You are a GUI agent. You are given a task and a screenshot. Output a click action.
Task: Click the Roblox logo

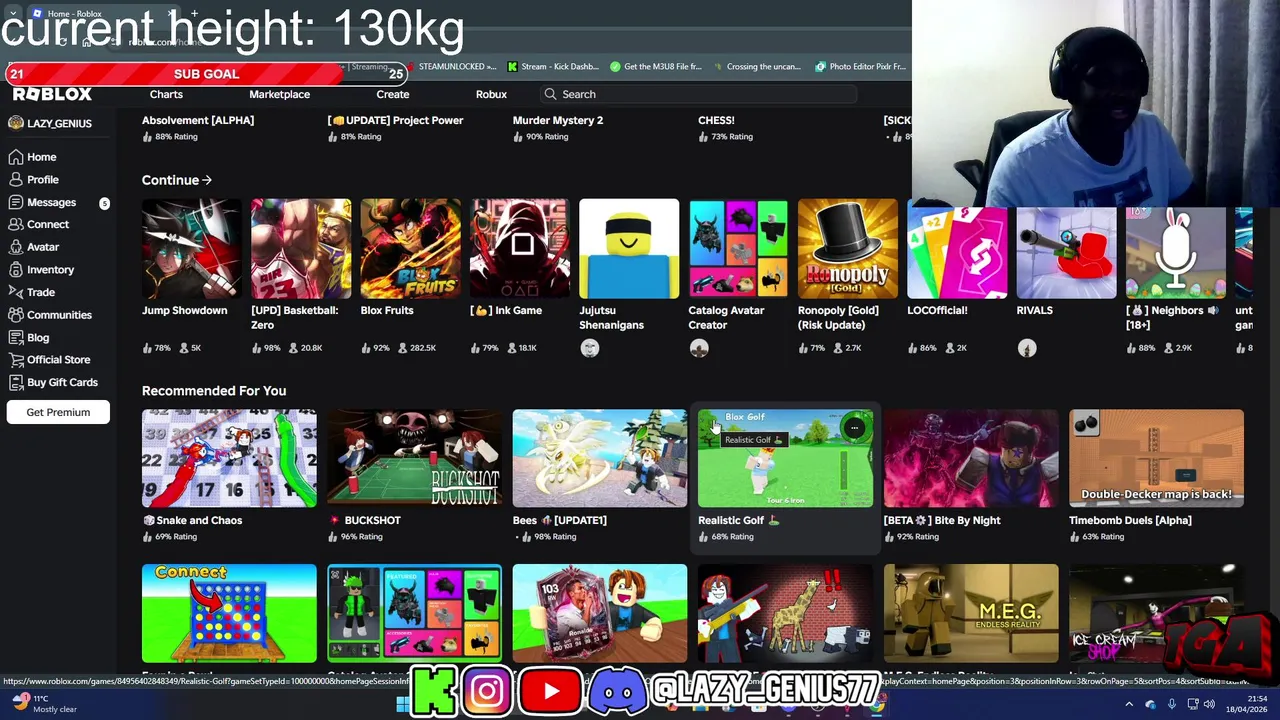pos(52,94)
